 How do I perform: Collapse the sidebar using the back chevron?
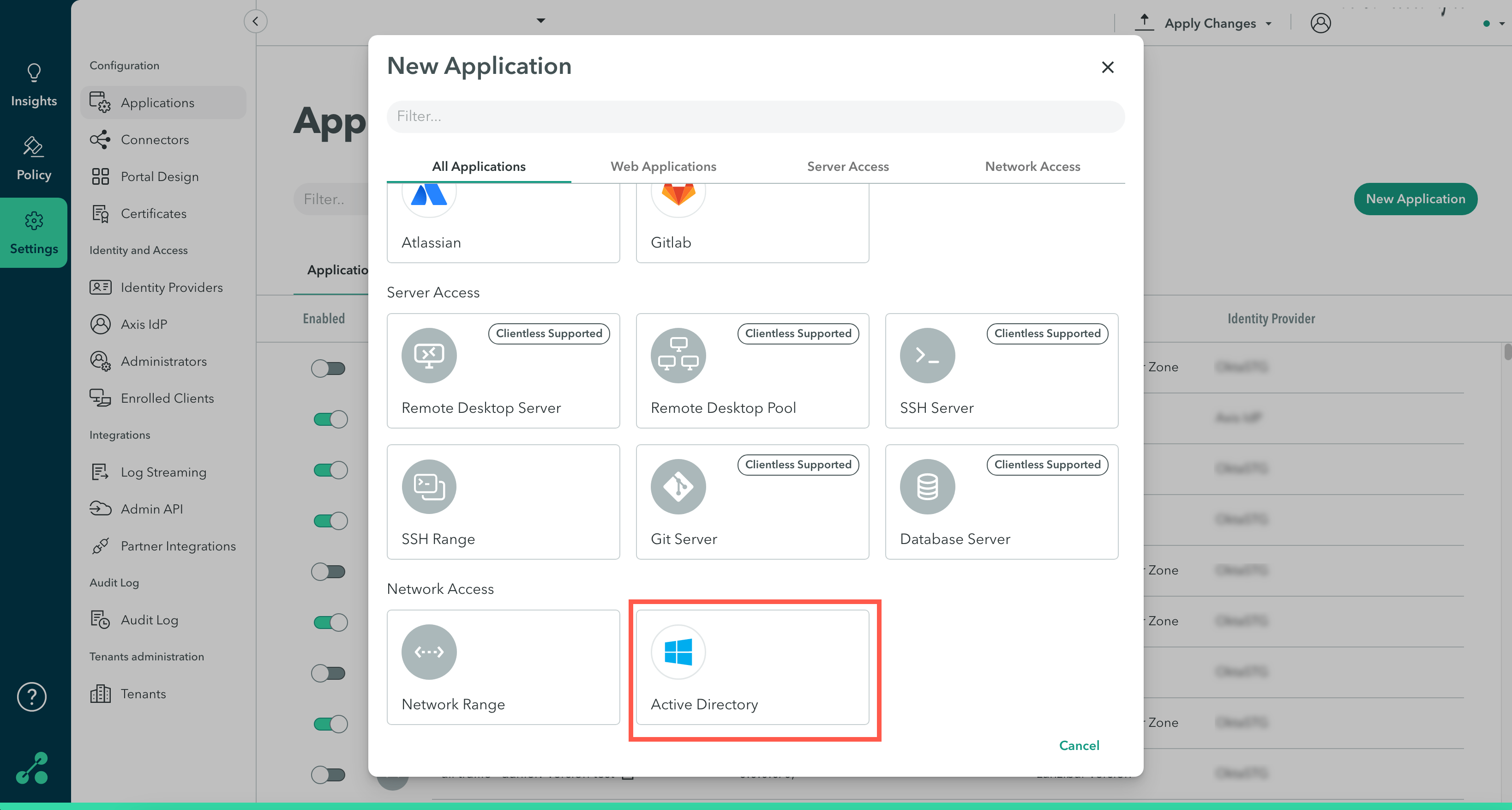click(255, 21)
